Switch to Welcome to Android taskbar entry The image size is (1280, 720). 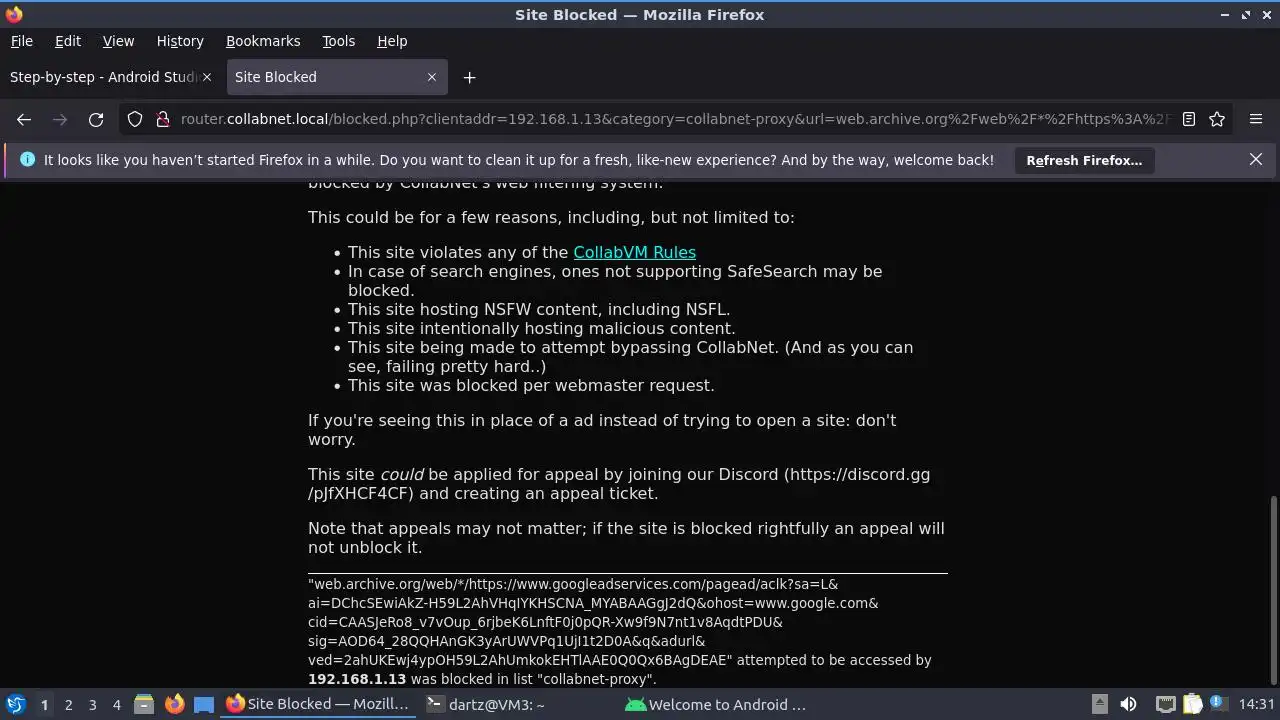point(716,704)
